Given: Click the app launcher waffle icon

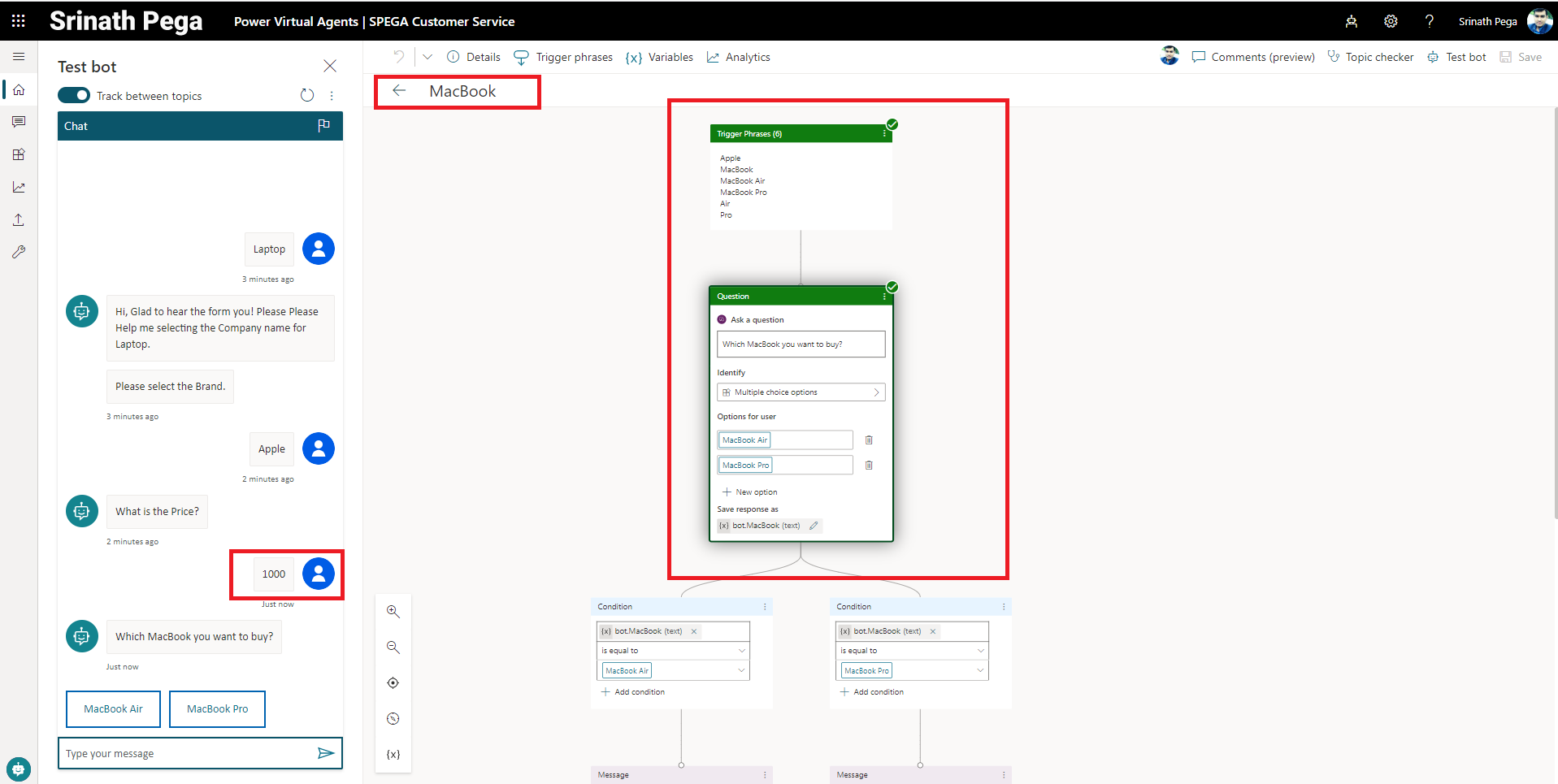Looking at the screenshot, I should click(18, 21).
